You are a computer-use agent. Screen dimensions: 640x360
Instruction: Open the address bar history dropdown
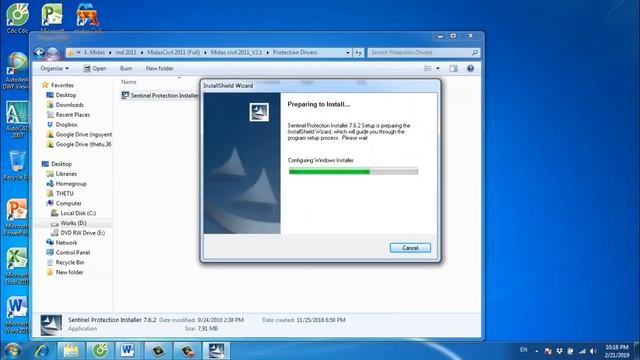pos(348,53)
